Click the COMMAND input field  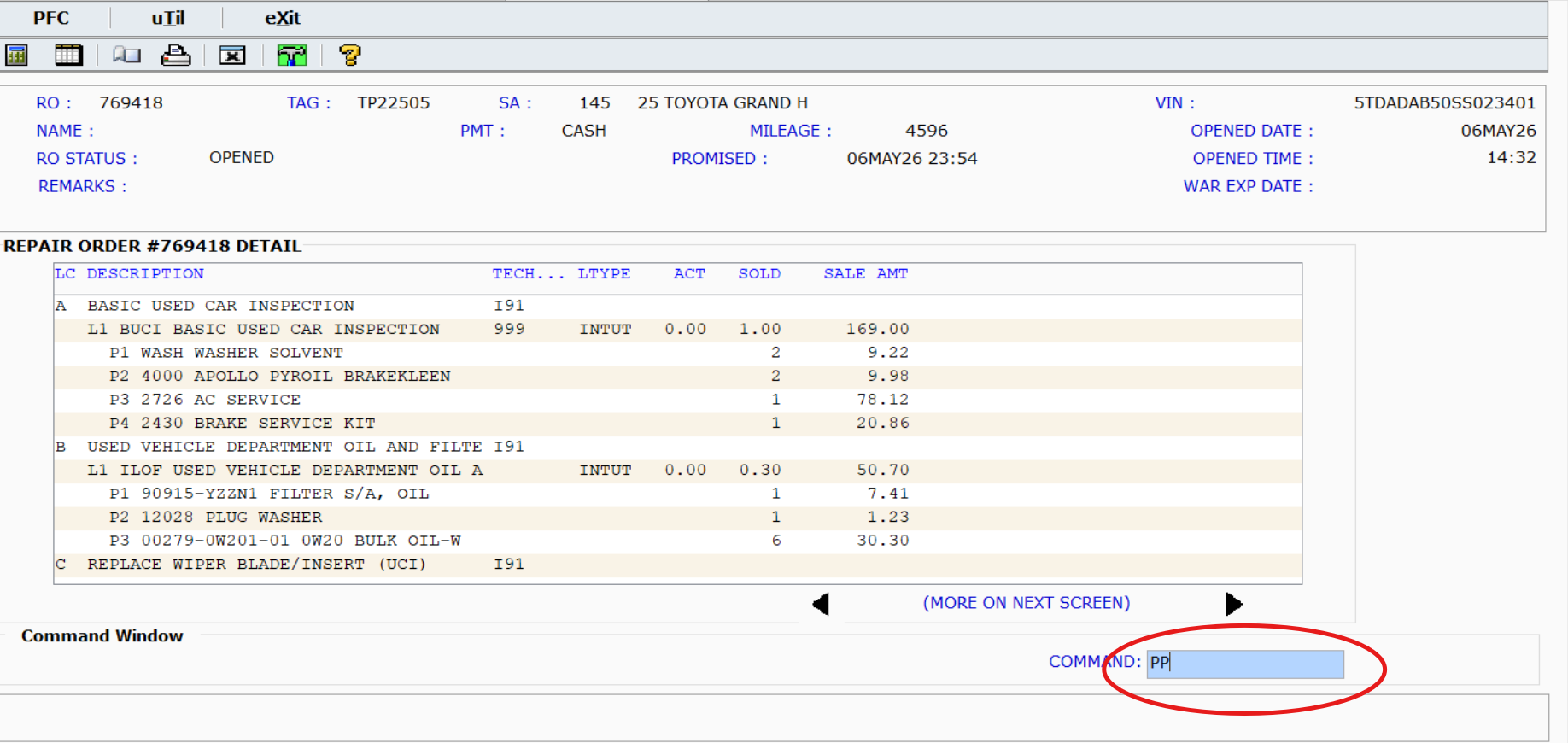point(1245,664)
